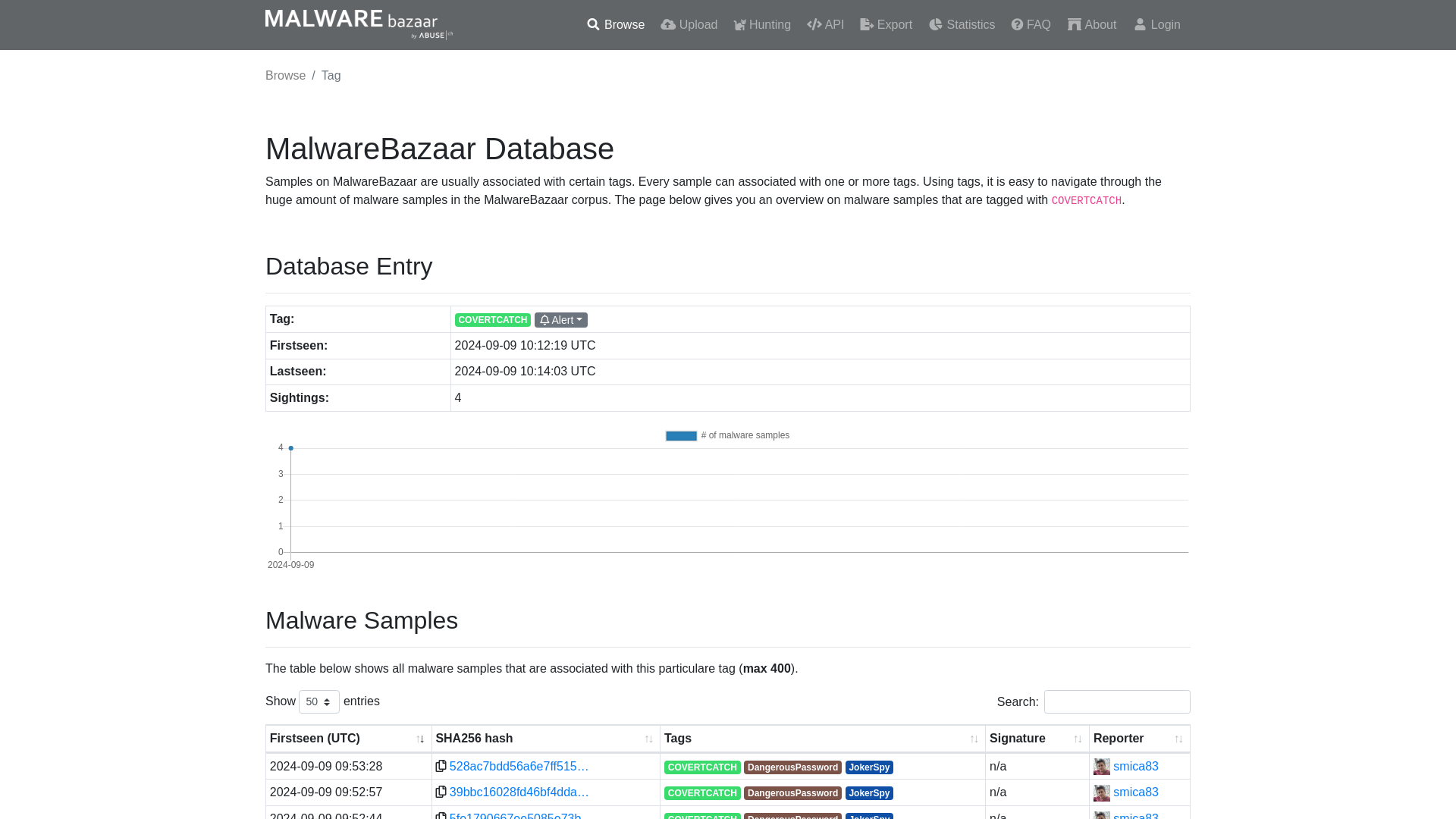The height and width of the screenshot is (819, 1456).
Task: Click the 2024-09-09 chart axis label
Action: 290,565
